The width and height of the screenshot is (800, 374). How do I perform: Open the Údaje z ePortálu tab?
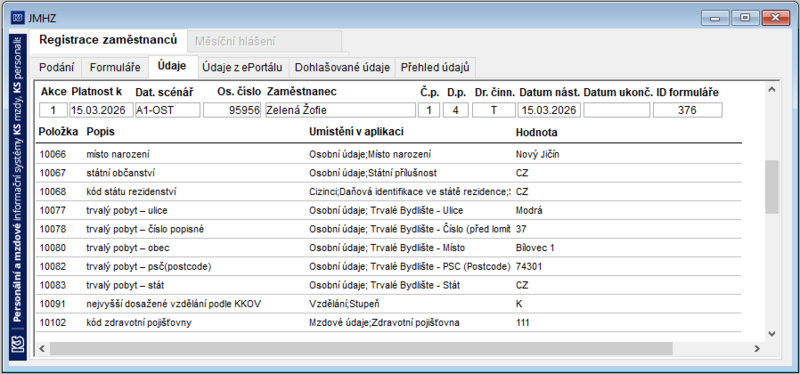click(x=244, y=67)
